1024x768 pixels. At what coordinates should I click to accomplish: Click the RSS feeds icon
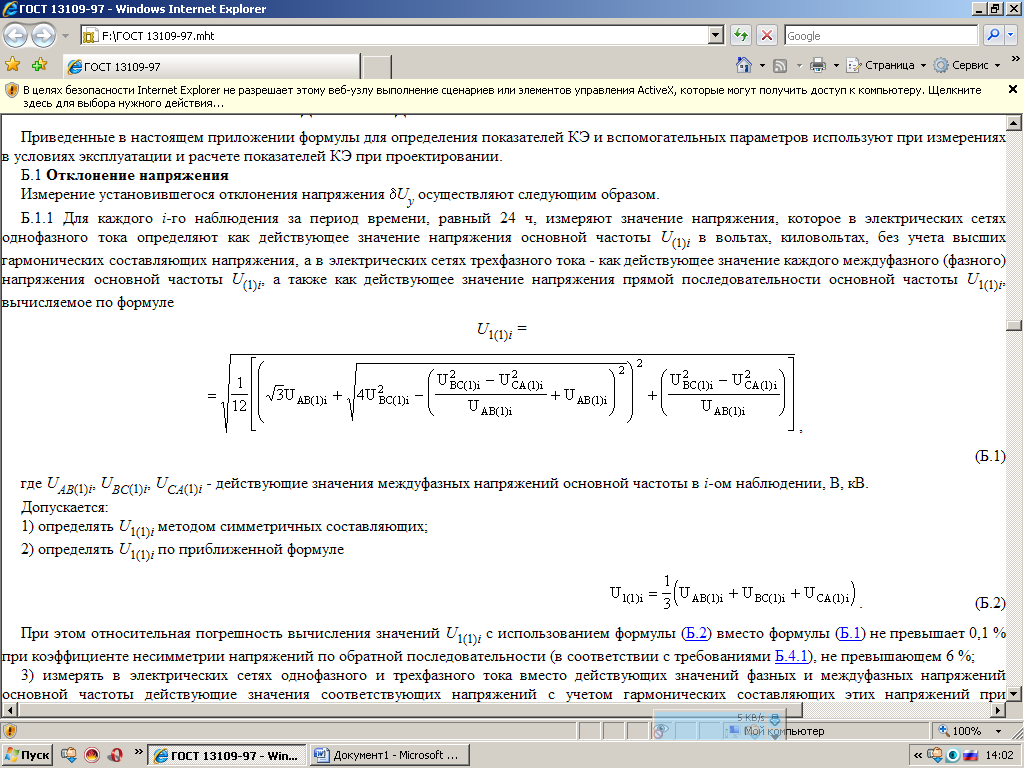(780, 65)
